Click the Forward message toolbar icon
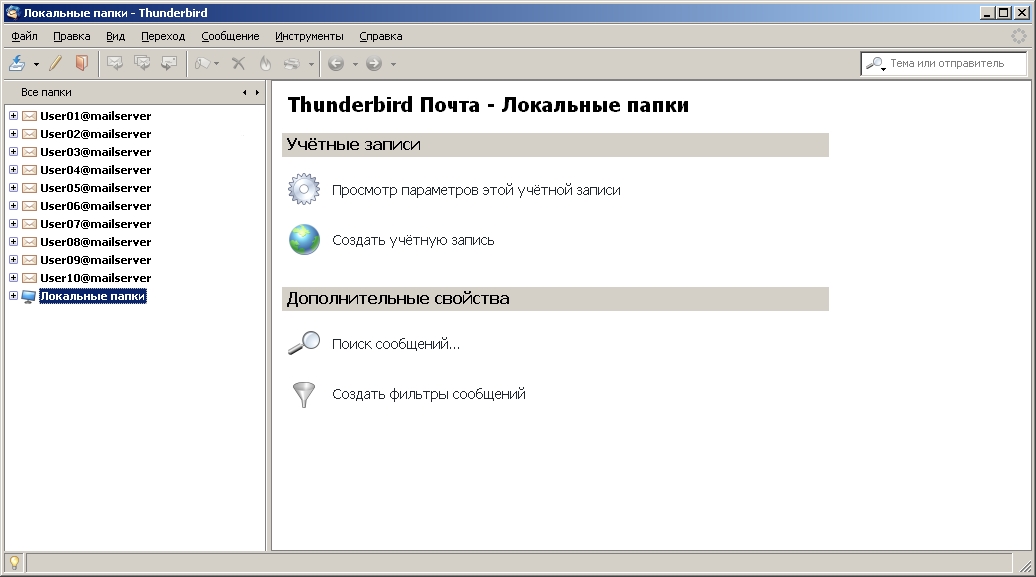Viewport: 1036px width, 577px height. 169,63
